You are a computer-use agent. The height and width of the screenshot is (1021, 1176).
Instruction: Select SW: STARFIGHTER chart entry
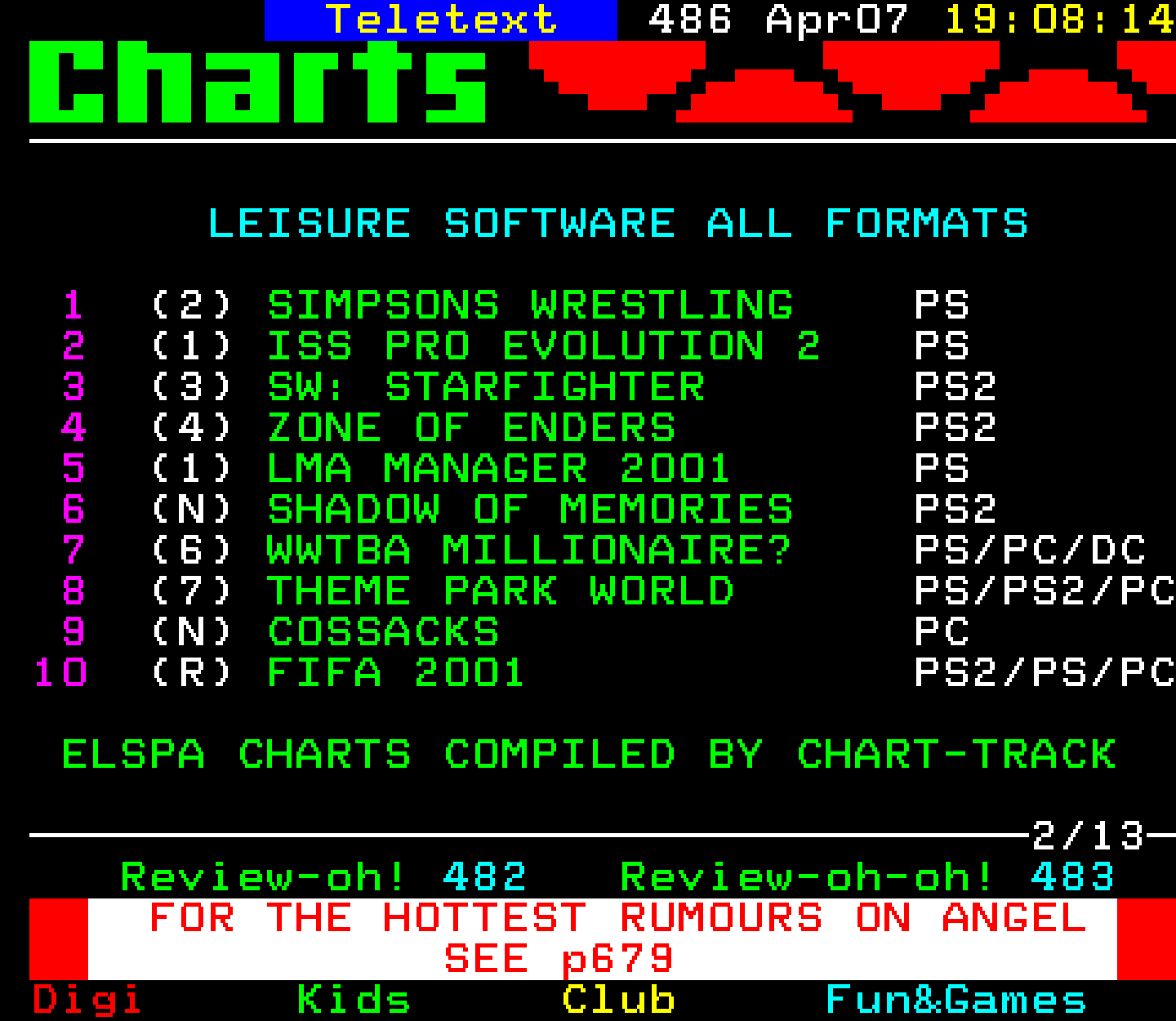487,387
